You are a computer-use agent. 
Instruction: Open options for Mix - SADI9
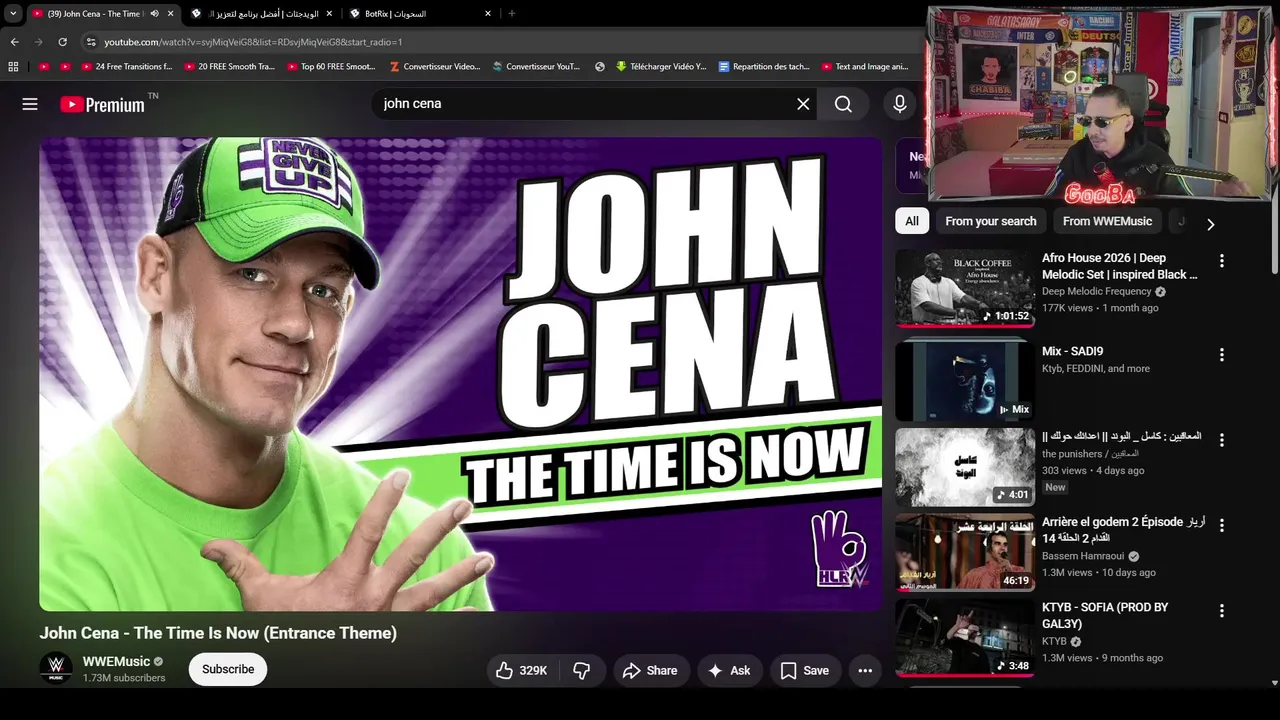[x=1221, y=355]
